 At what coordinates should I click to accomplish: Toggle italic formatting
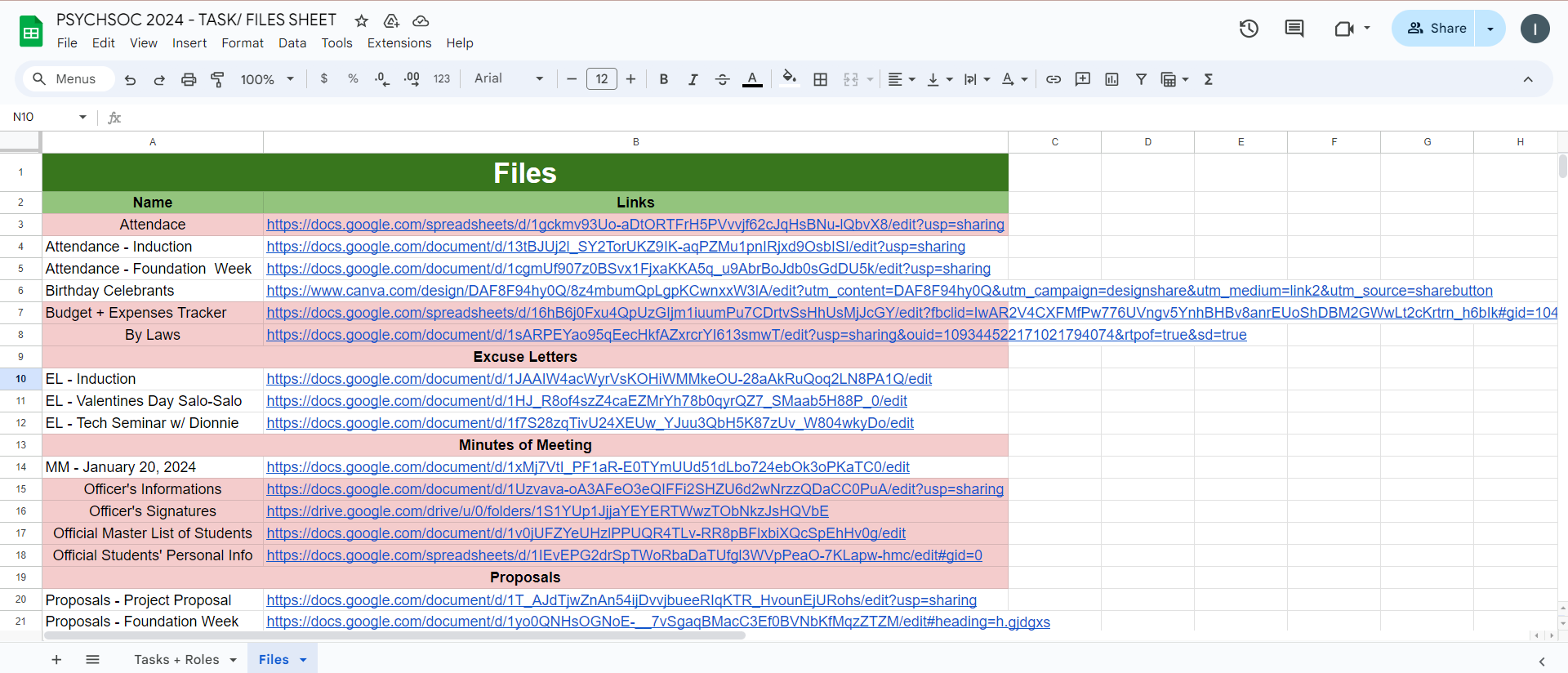click(693, 79)
